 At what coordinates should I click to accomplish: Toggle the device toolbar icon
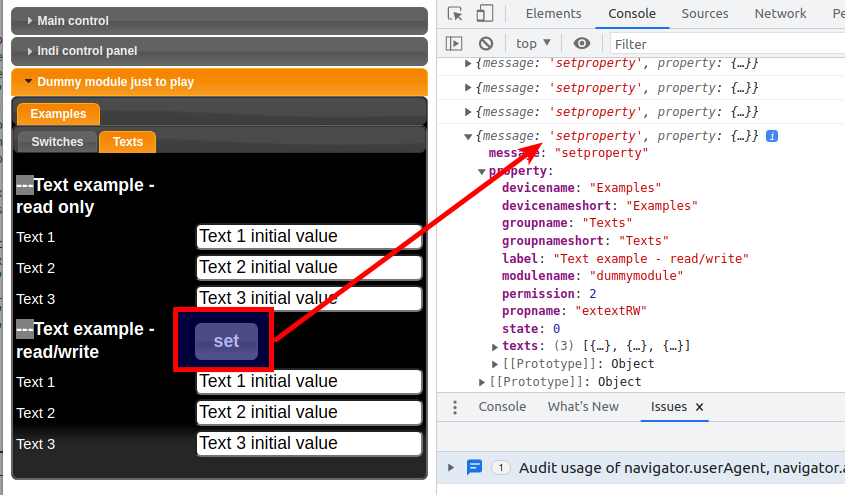click(484, 13)
